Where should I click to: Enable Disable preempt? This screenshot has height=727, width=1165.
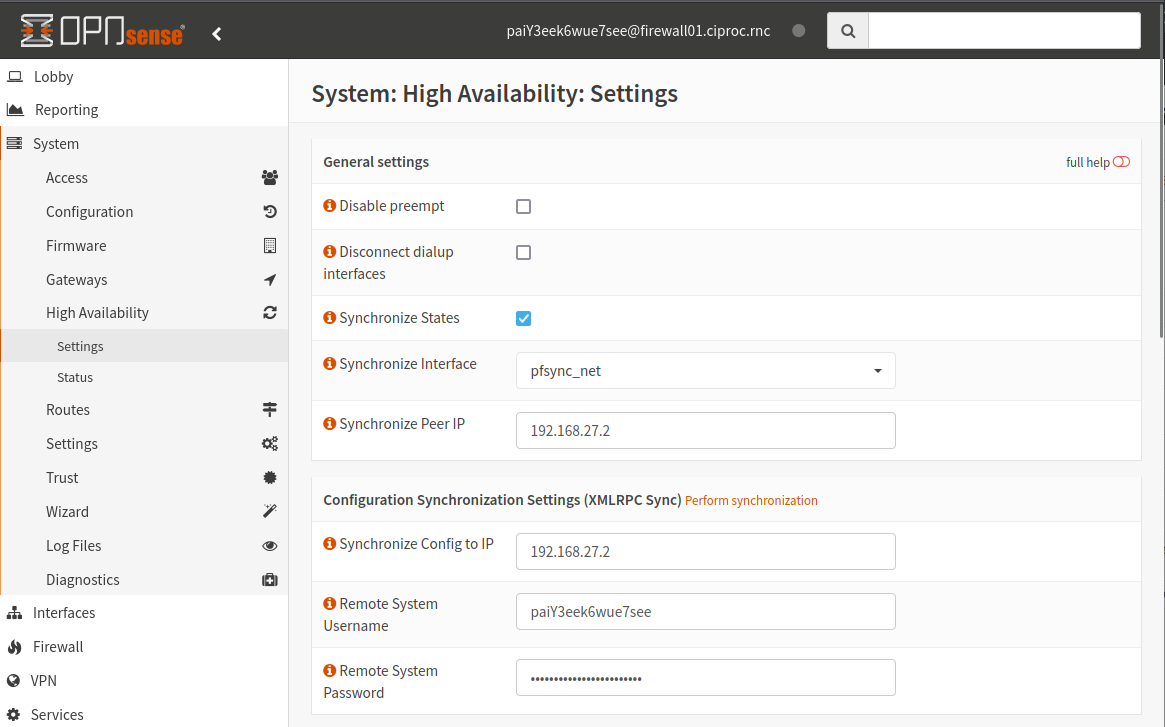point(523,205)
